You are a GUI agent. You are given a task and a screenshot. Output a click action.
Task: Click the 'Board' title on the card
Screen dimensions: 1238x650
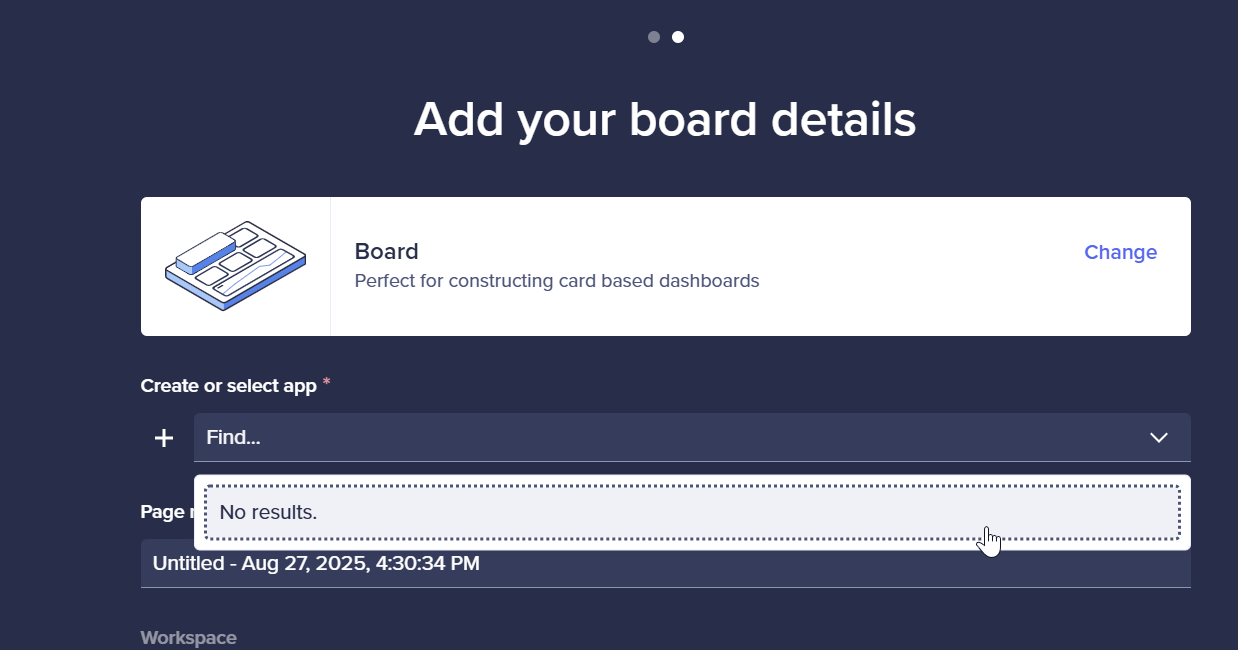(387, 251)
